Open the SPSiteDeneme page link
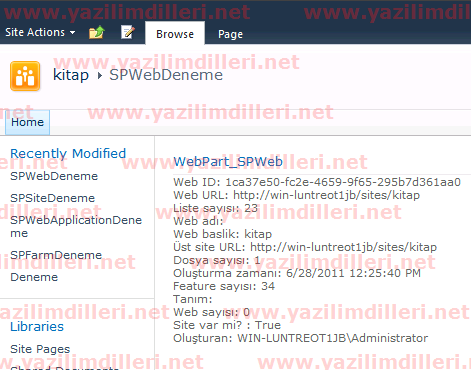 point(53,198)
